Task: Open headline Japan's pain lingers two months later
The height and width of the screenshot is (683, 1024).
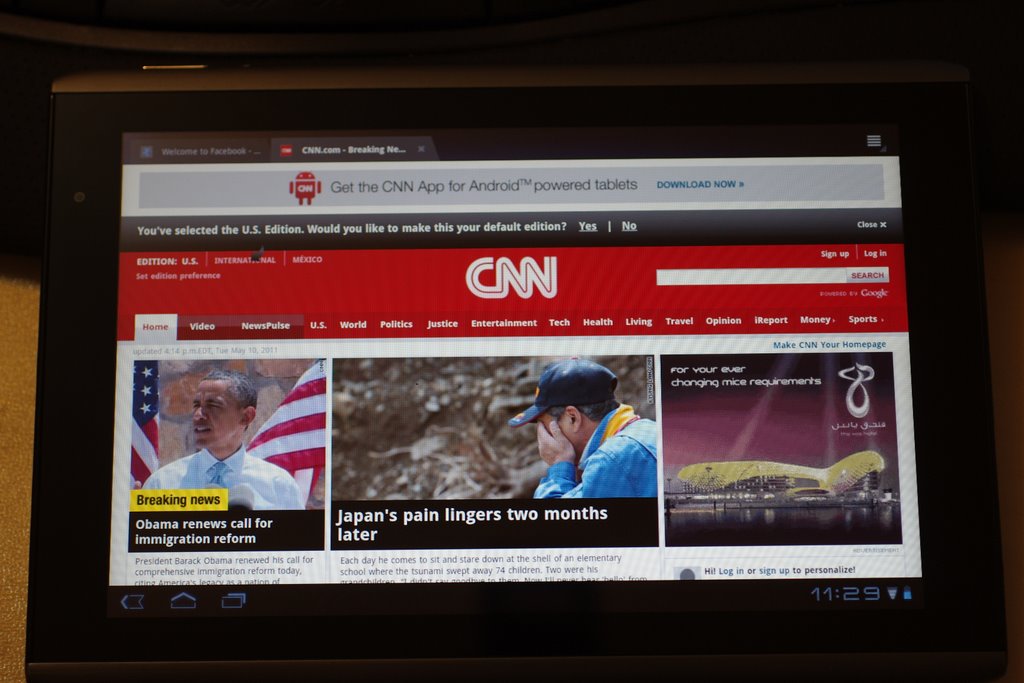Action: pyautogui.click(x=472, y=524)
